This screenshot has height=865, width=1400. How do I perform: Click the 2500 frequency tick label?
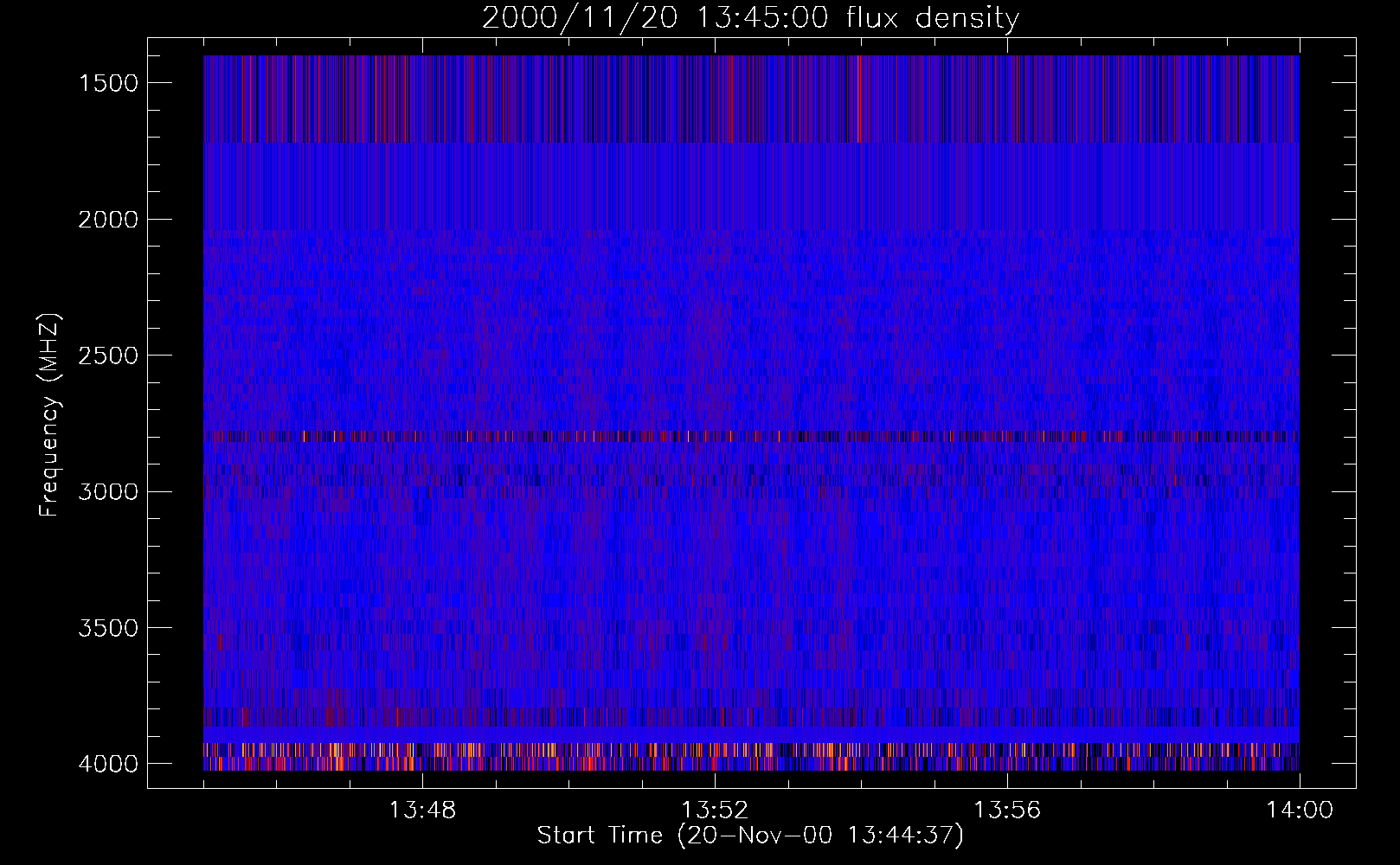108,356
